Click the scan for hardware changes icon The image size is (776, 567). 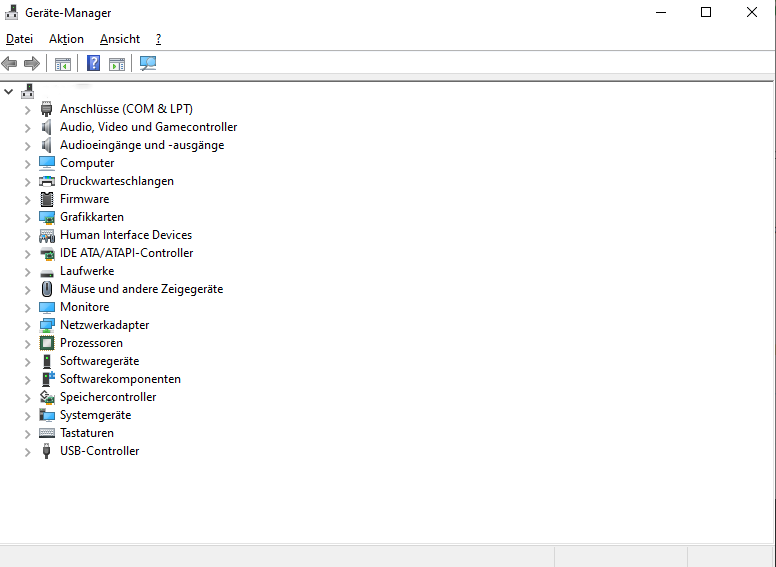coord(147,63)
